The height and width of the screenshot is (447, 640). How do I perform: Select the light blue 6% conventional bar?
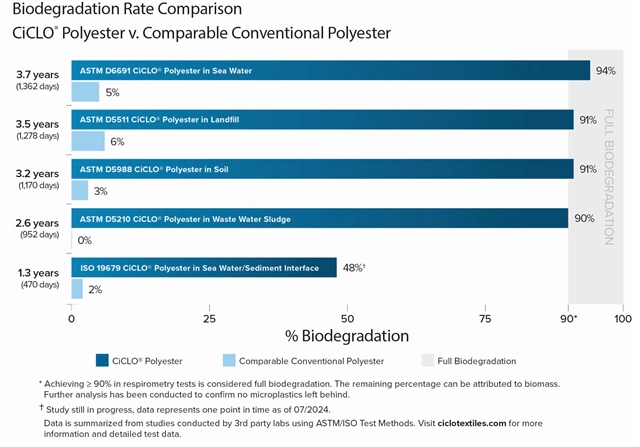pos(87,141)
